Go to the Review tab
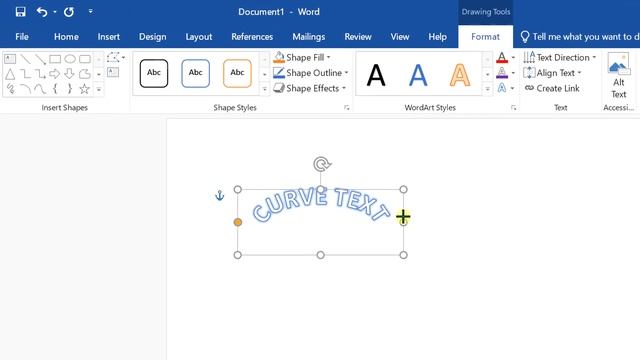640x360 pixels. click(x=358, y=37)
